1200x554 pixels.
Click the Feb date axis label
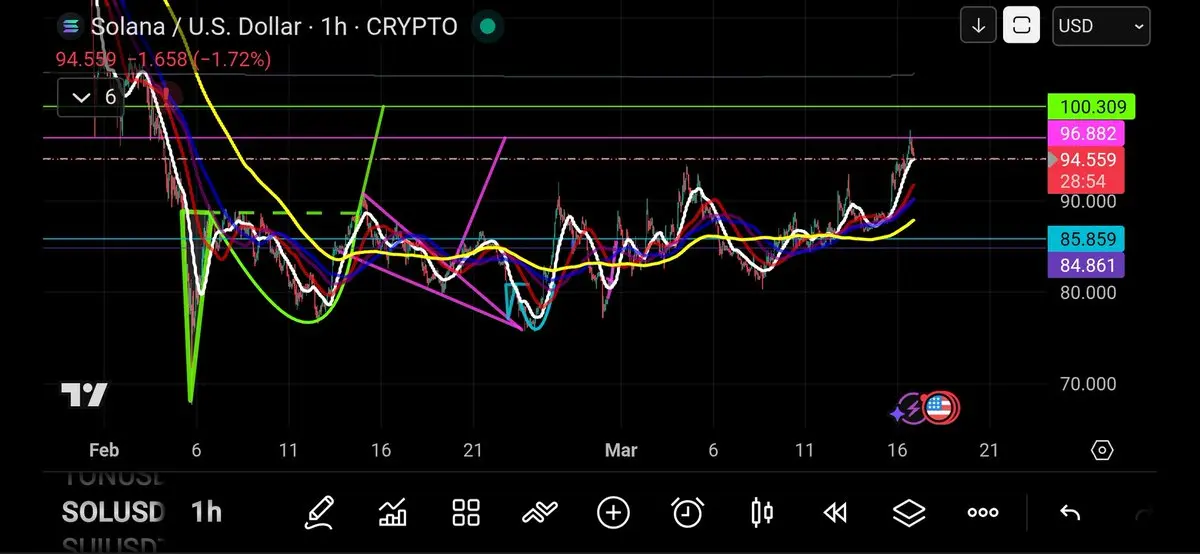pyautogui.click(x=104, y=451)
